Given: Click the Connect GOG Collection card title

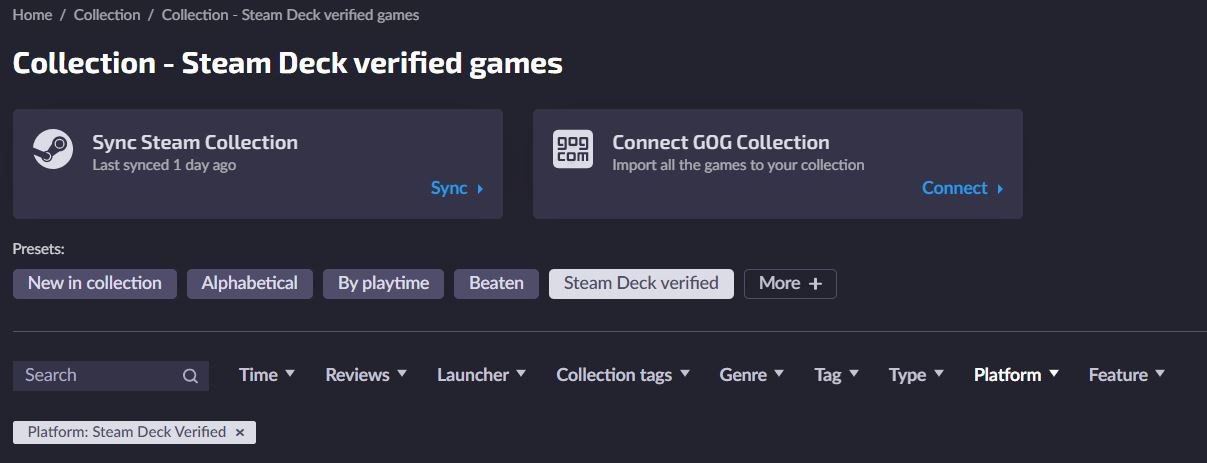Looking at the screenshot, I should click(x=721, y=142).
